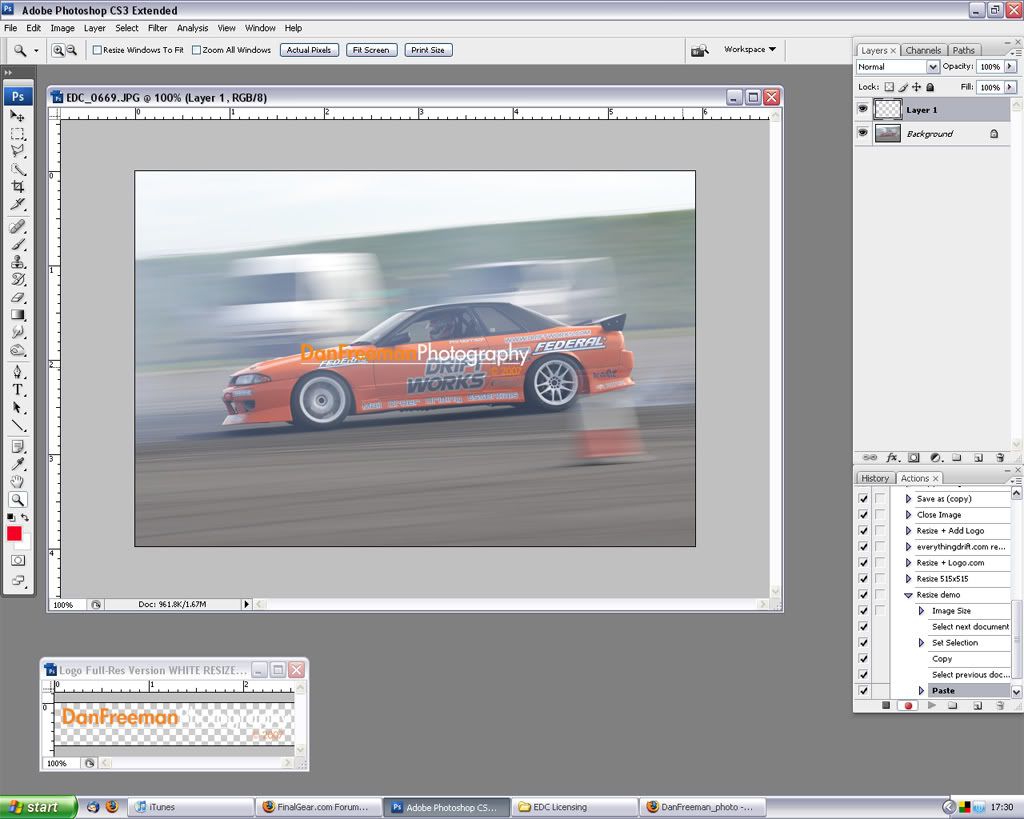This screenshot has width=1024, height=819.
Task: Add a layer mask in Layers panel
Action: [x=914, y=458]
